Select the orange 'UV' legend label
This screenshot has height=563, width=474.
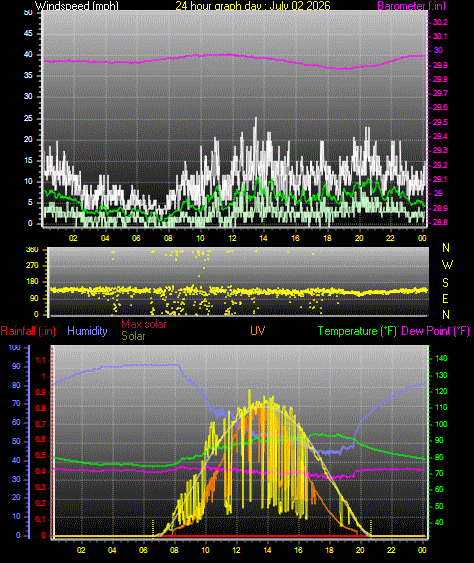tap(257, 331)
